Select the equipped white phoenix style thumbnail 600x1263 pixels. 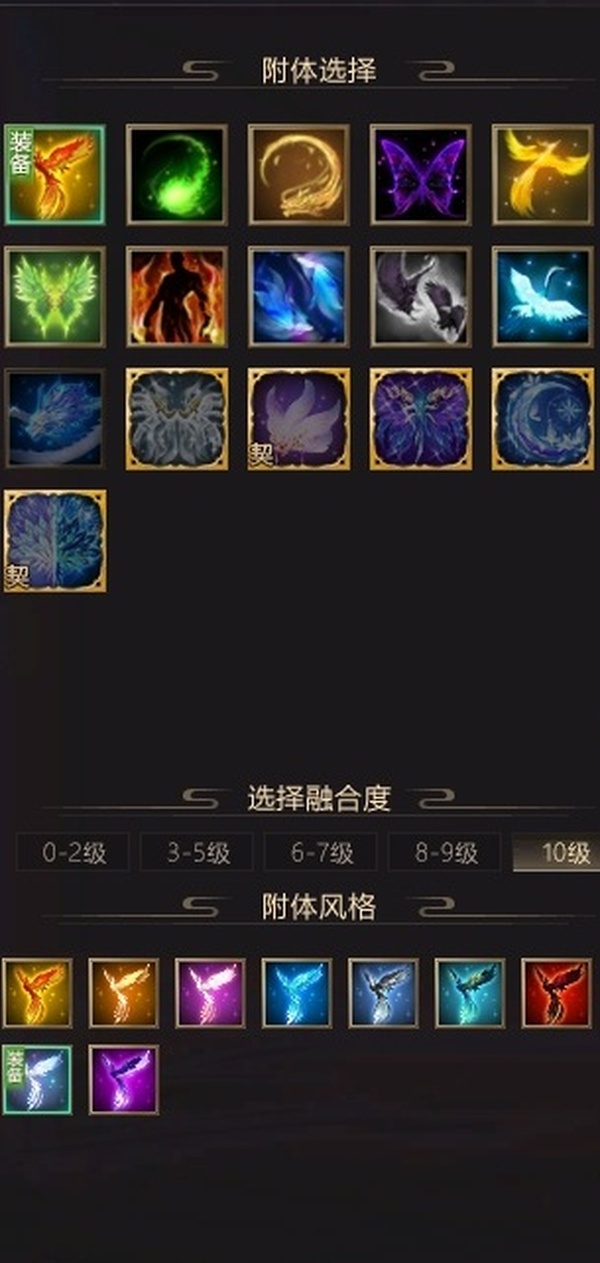tap(37, 1080)
